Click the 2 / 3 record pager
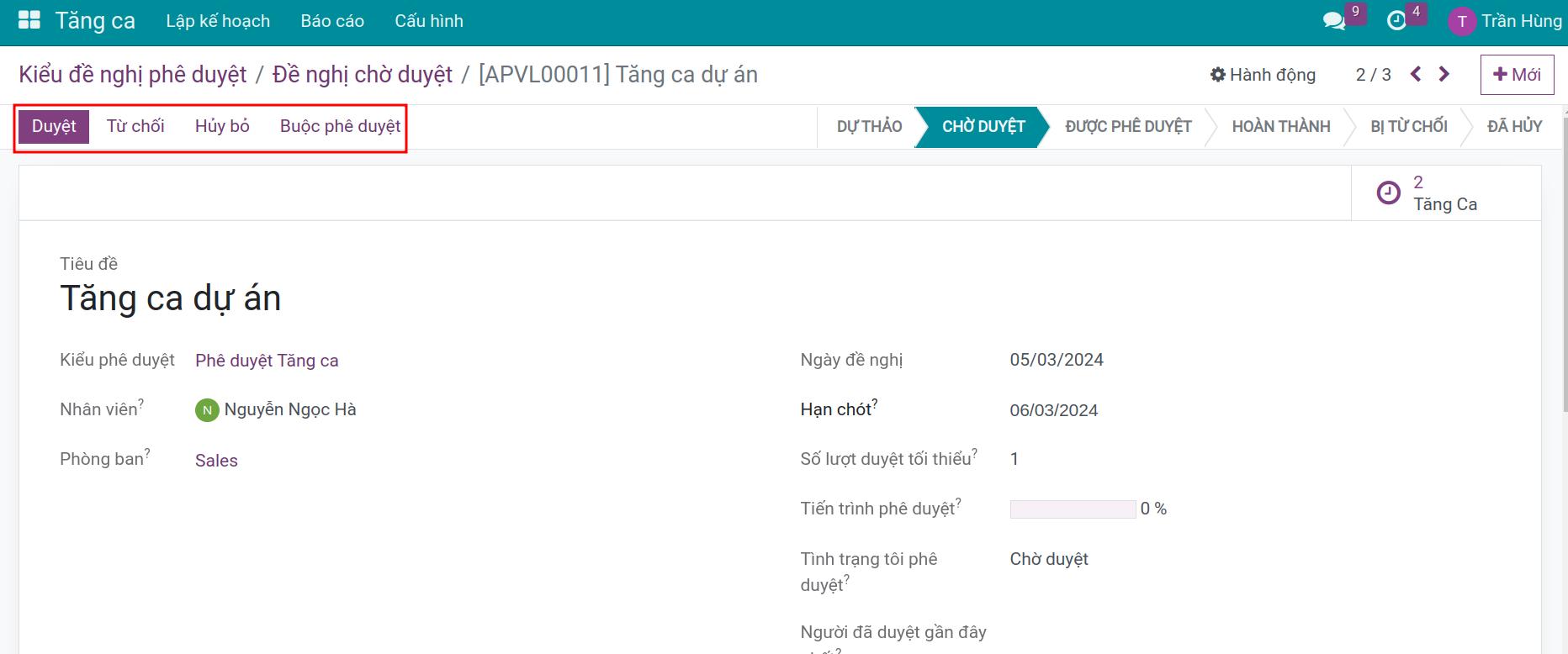This screenshot has height=654, width=1568. 1373,75
